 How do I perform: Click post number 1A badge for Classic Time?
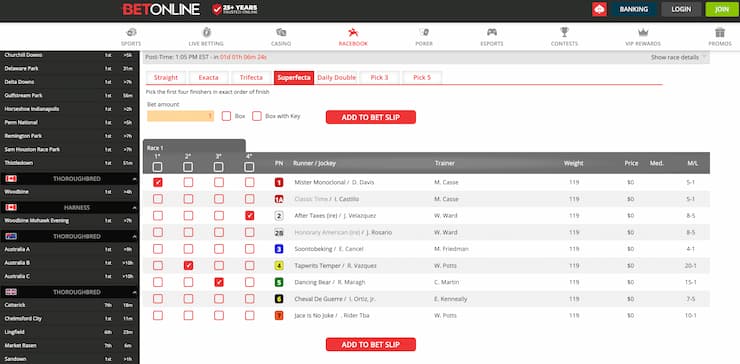[279, 199]
